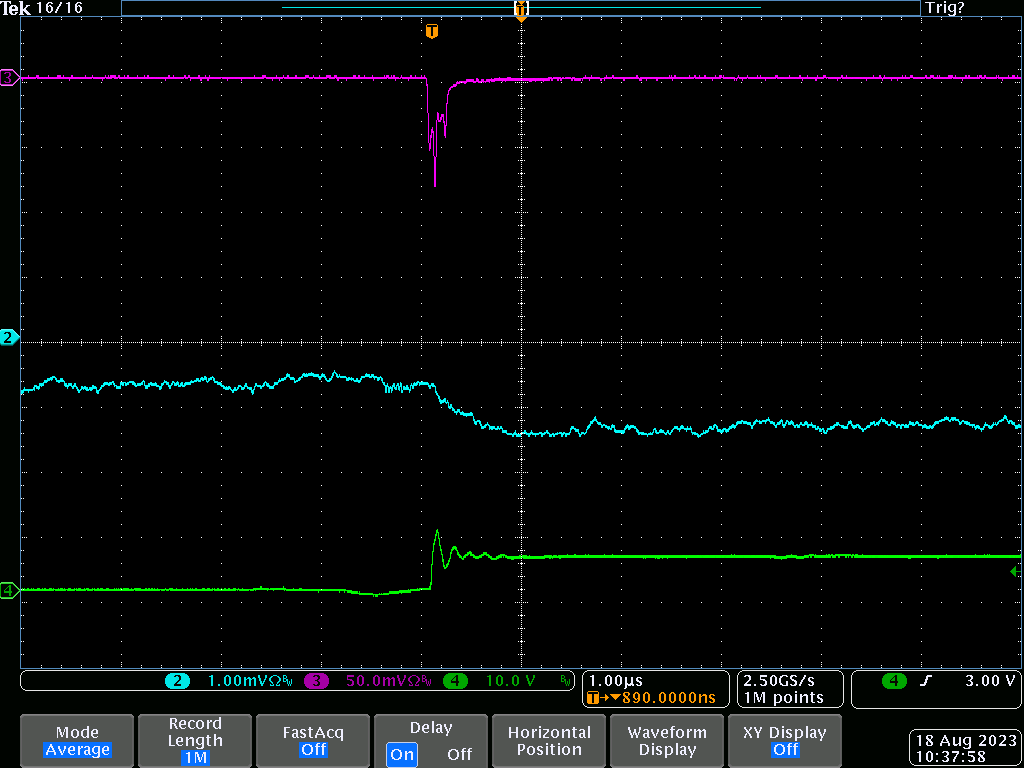This screenshot has width=1024, height=768.
Task: Open the Waveform Display menu
Action: (x=667, y=741)
